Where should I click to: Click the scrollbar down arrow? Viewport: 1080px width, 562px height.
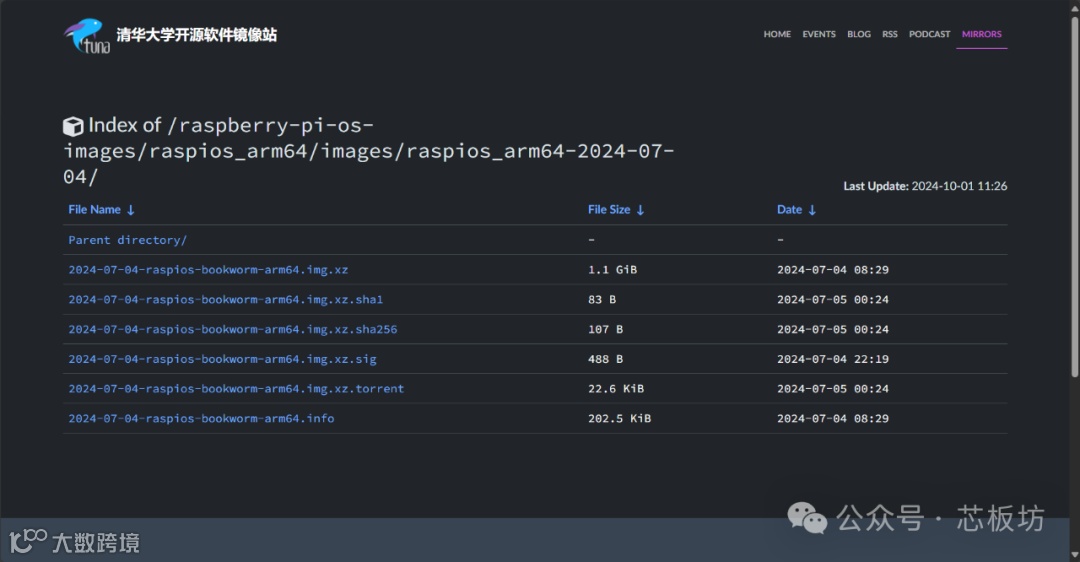1074,555
